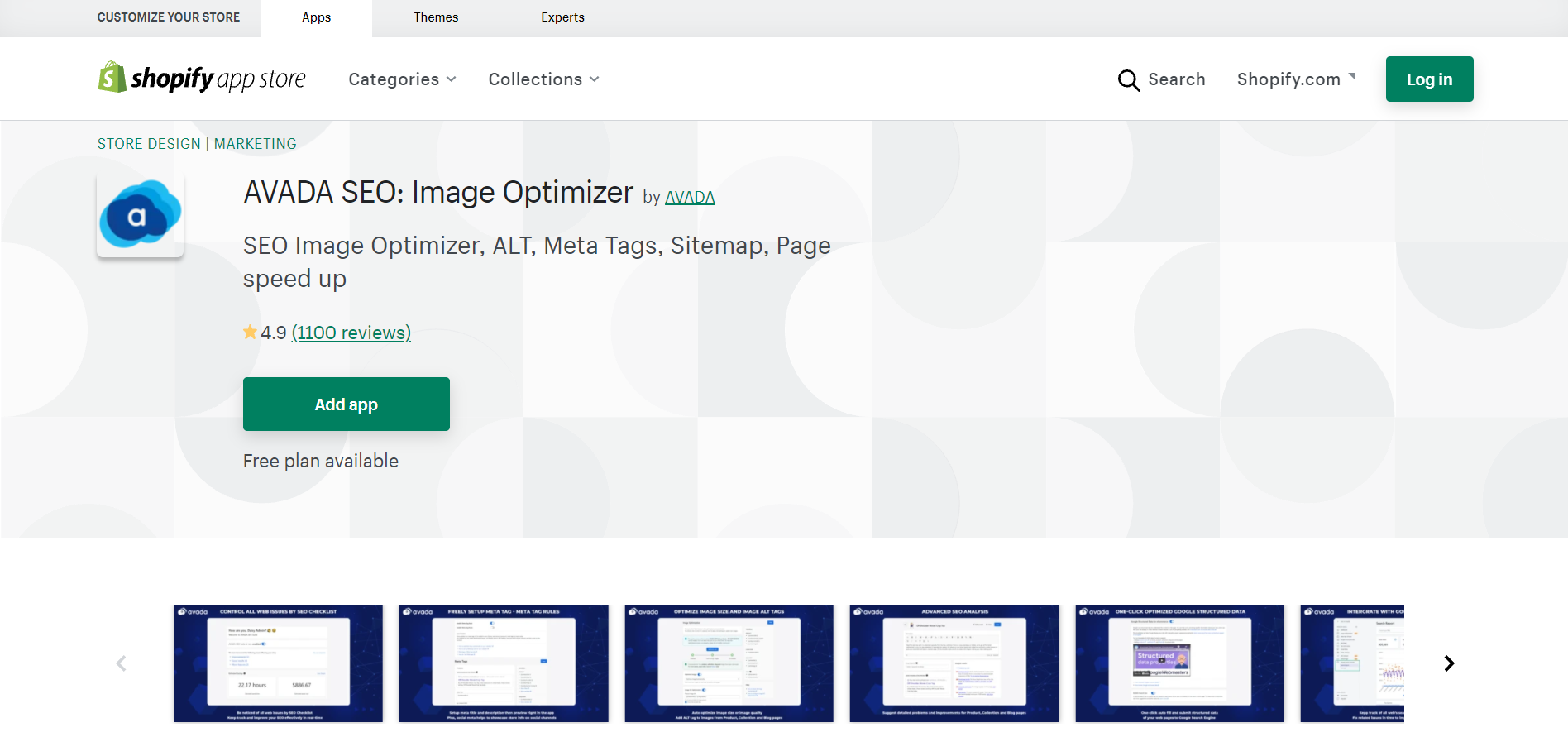The height and width of the screenshot is (737, 1568).
Task: Click Customize Your Store label
Action: (169, 17)
